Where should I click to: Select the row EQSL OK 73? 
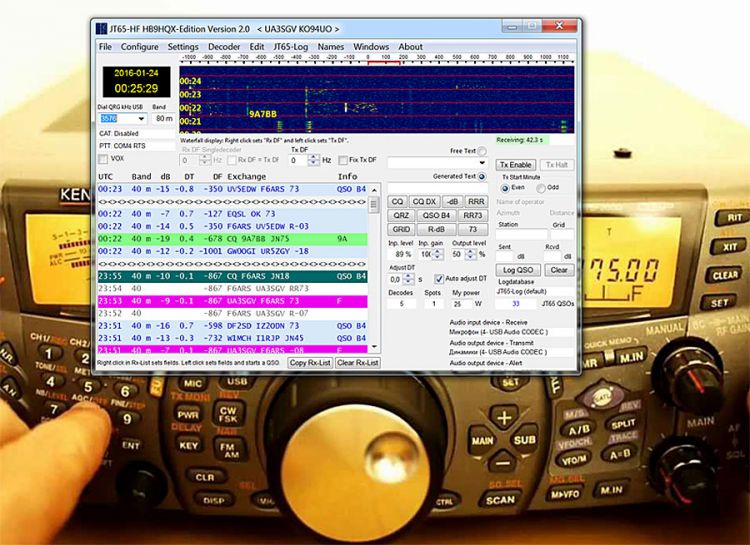tap(232, 214)
